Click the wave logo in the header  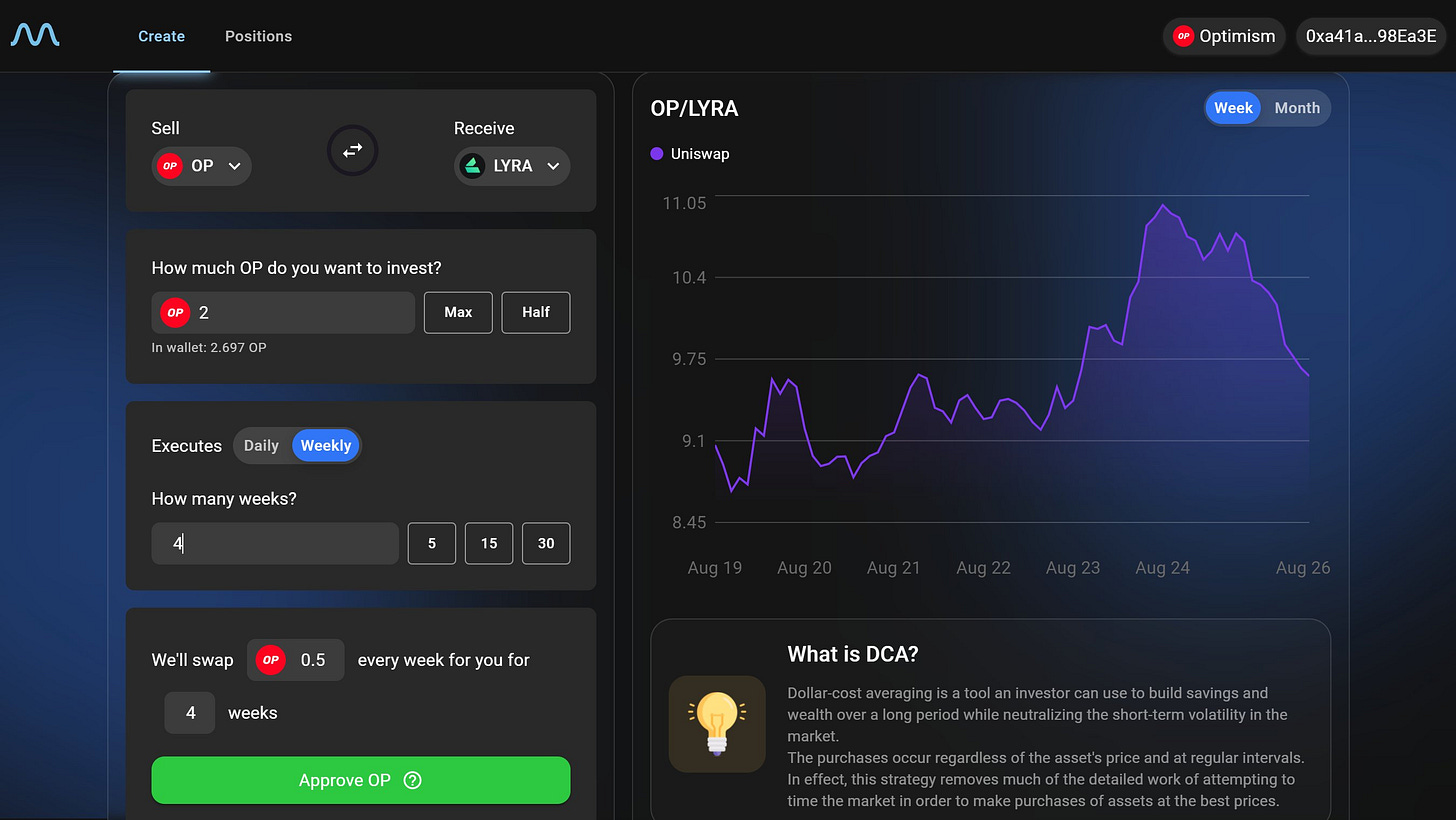(x=35, y=36)
